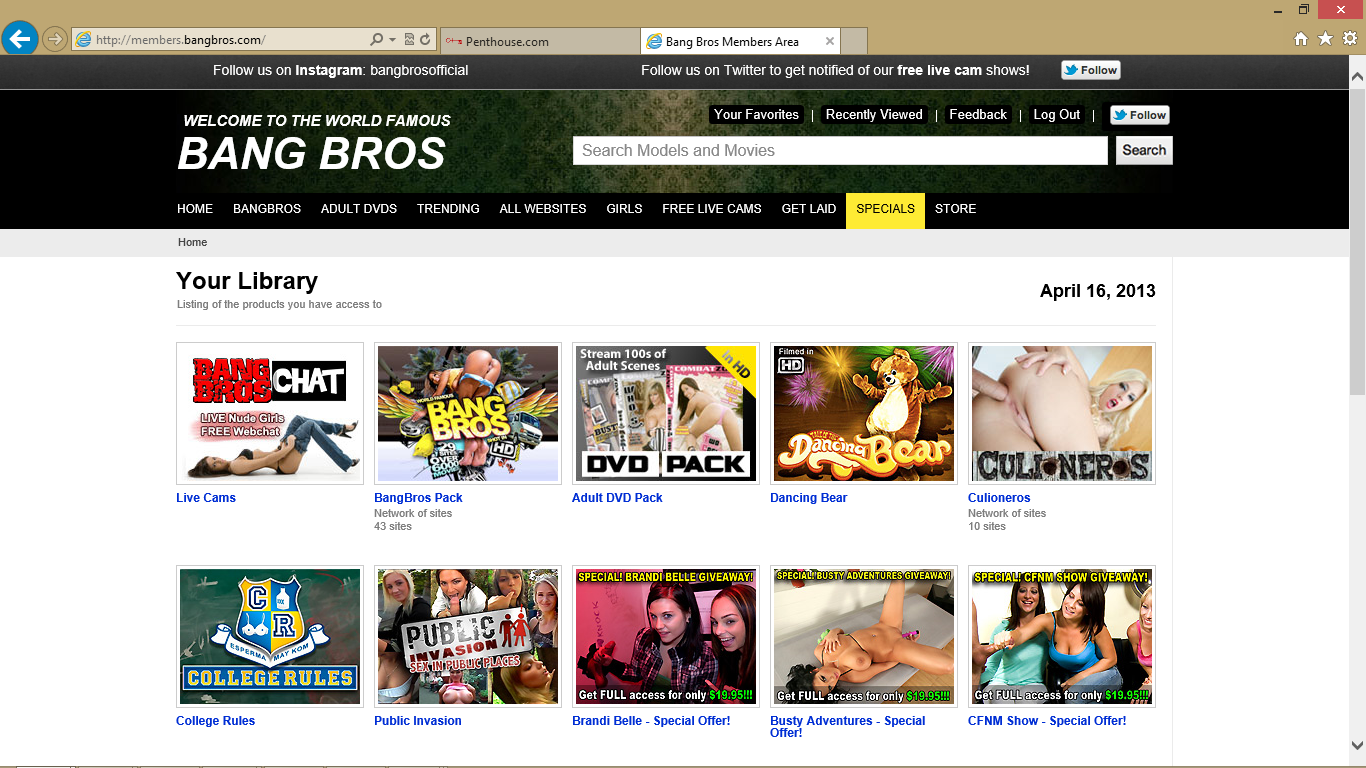Screen dimensions: 1366x768
Task: Click the page scrollbar down arrow
Action: (x=1357, y=745)
